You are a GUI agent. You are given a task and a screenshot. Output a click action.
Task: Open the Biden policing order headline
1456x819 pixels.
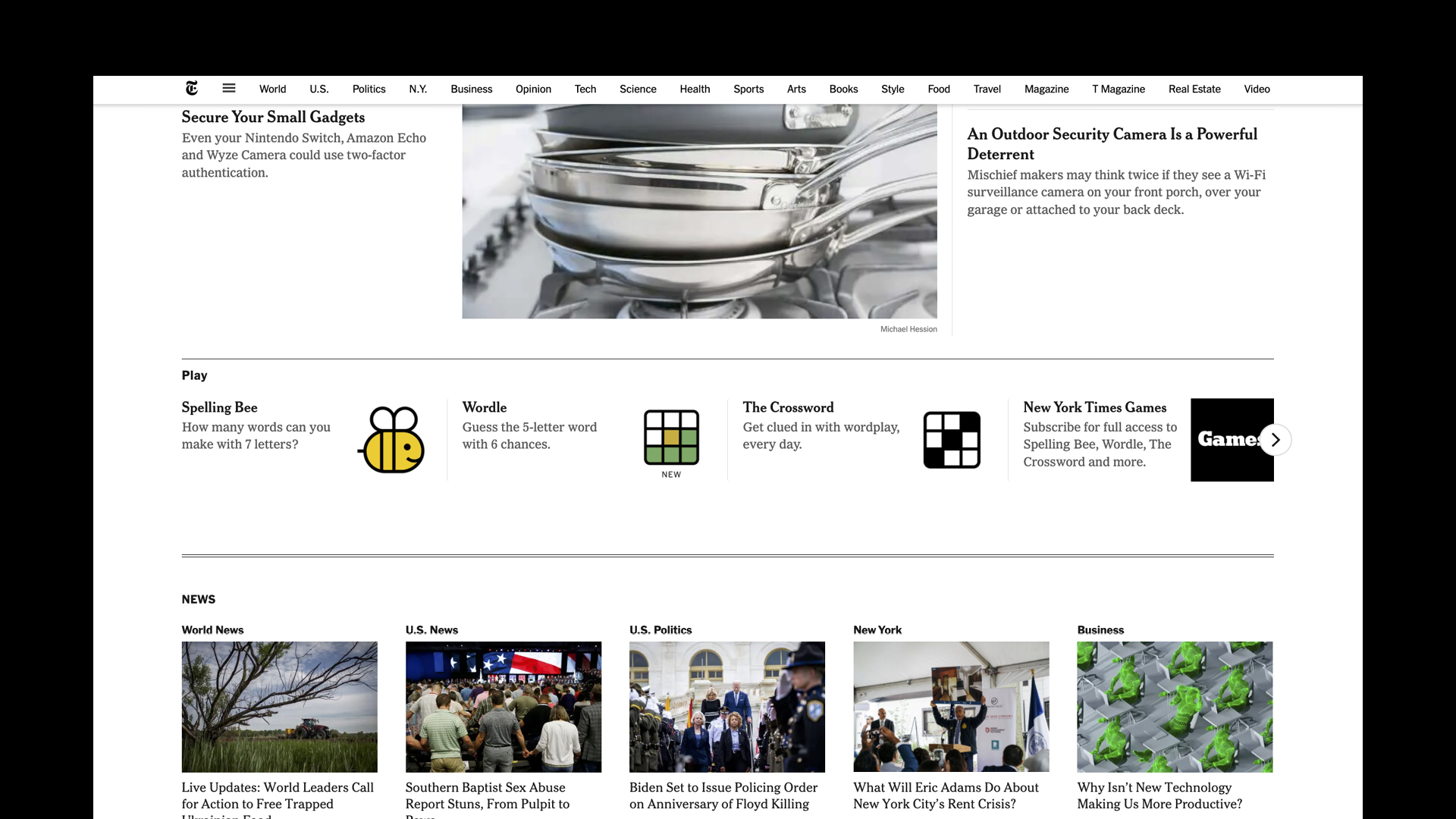coord(723,795)
